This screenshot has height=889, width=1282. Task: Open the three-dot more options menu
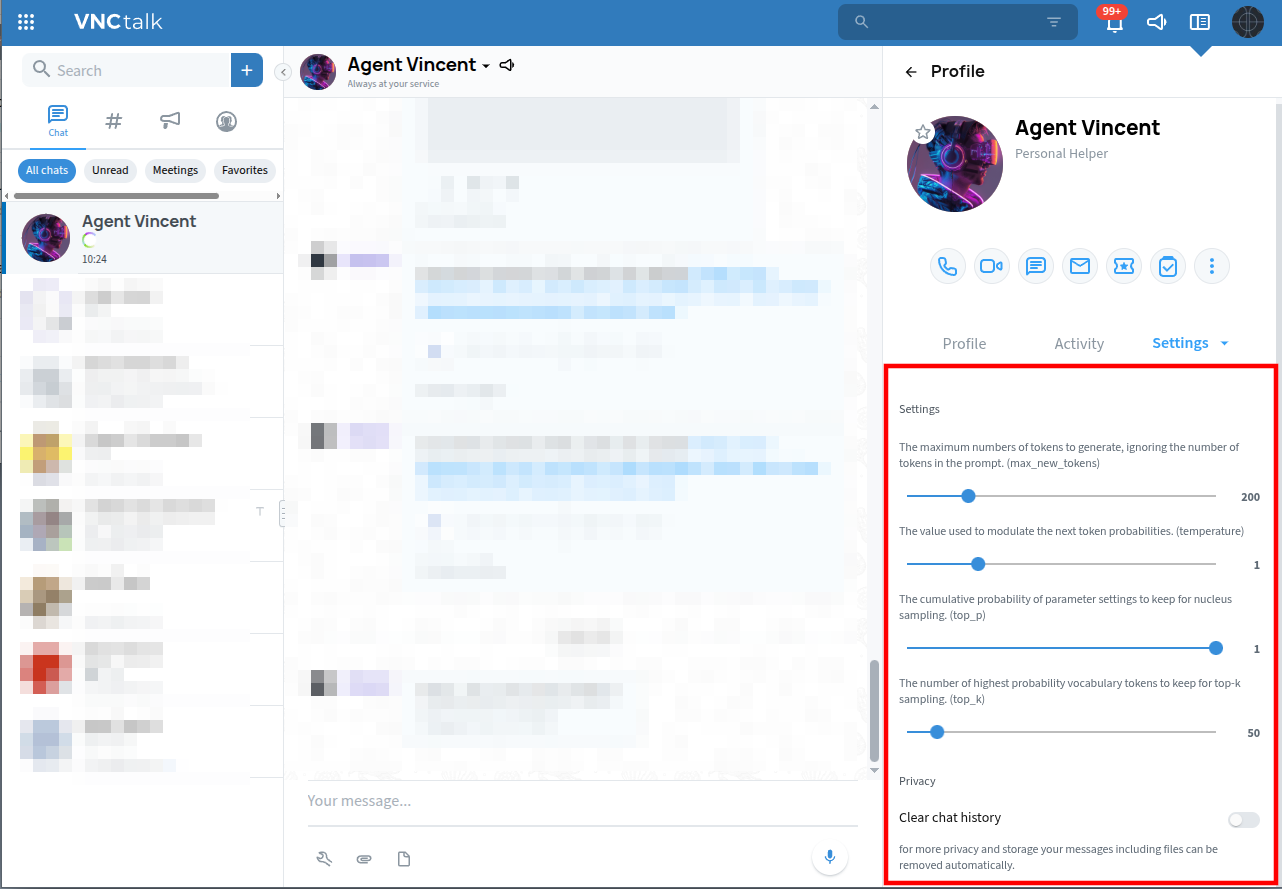pos(1211,266)
